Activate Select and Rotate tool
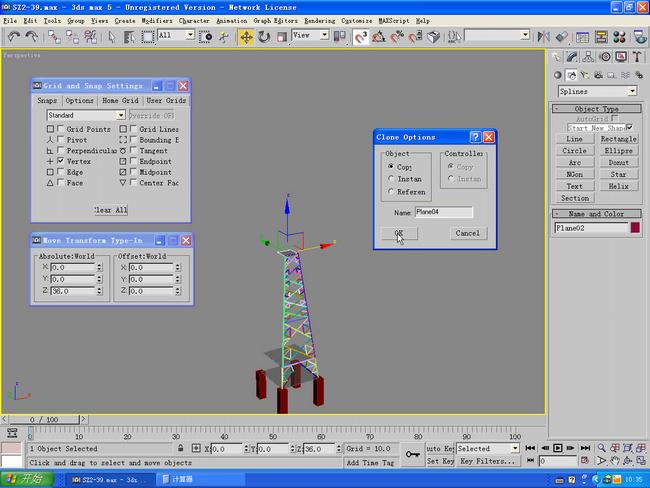This screenshot has width=650, height=488. coord(264,37)
